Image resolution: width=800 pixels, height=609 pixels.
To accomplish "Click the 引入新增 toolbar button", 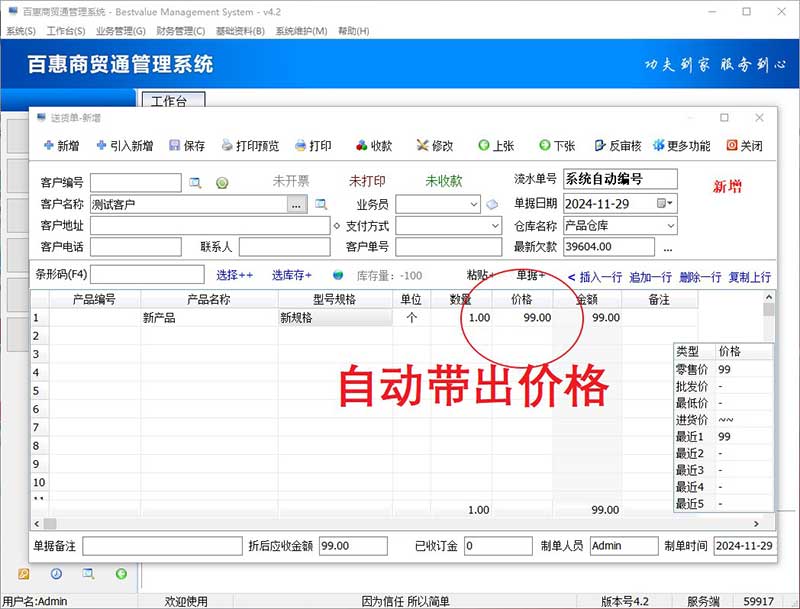I will [124, 146].
